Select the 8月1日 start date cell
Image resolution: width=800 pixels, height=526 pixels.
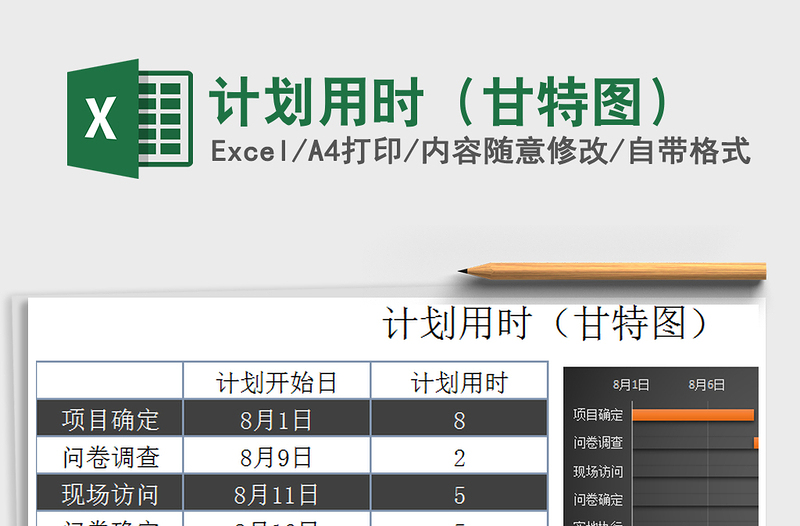click(x=277, y=418)
